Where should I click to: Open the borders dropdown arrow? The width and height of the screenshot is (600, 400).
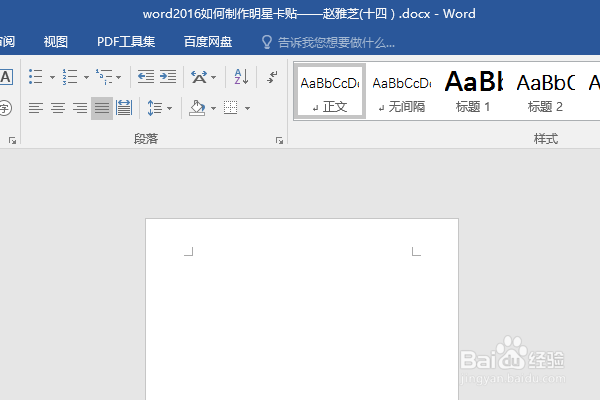(248, 108)
